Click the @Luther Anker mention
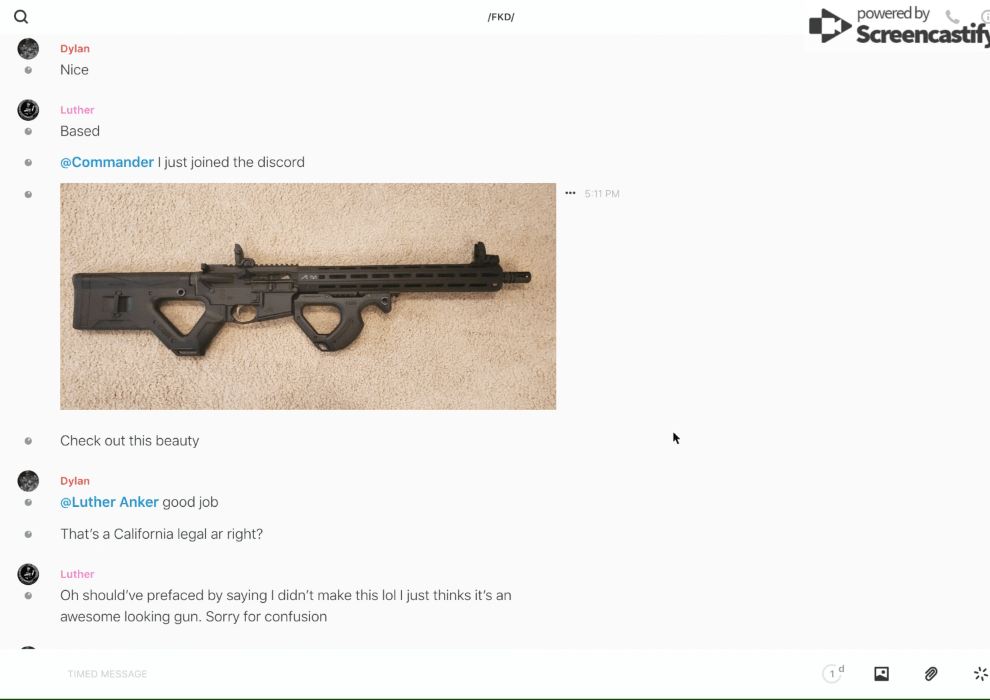The image size is (990, 700). (x=109, y=502)
